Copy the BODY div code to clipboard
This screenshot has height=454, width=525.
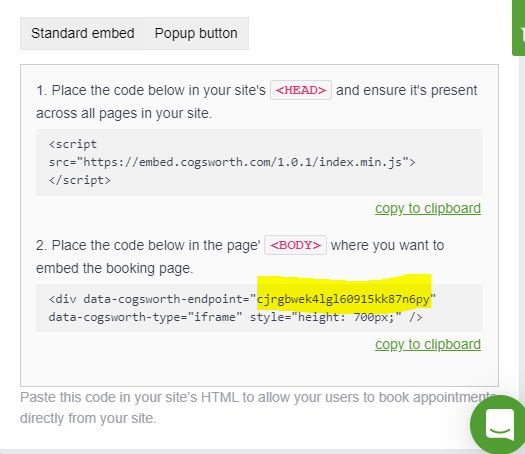pyautogui.click(x=428, y=344)
